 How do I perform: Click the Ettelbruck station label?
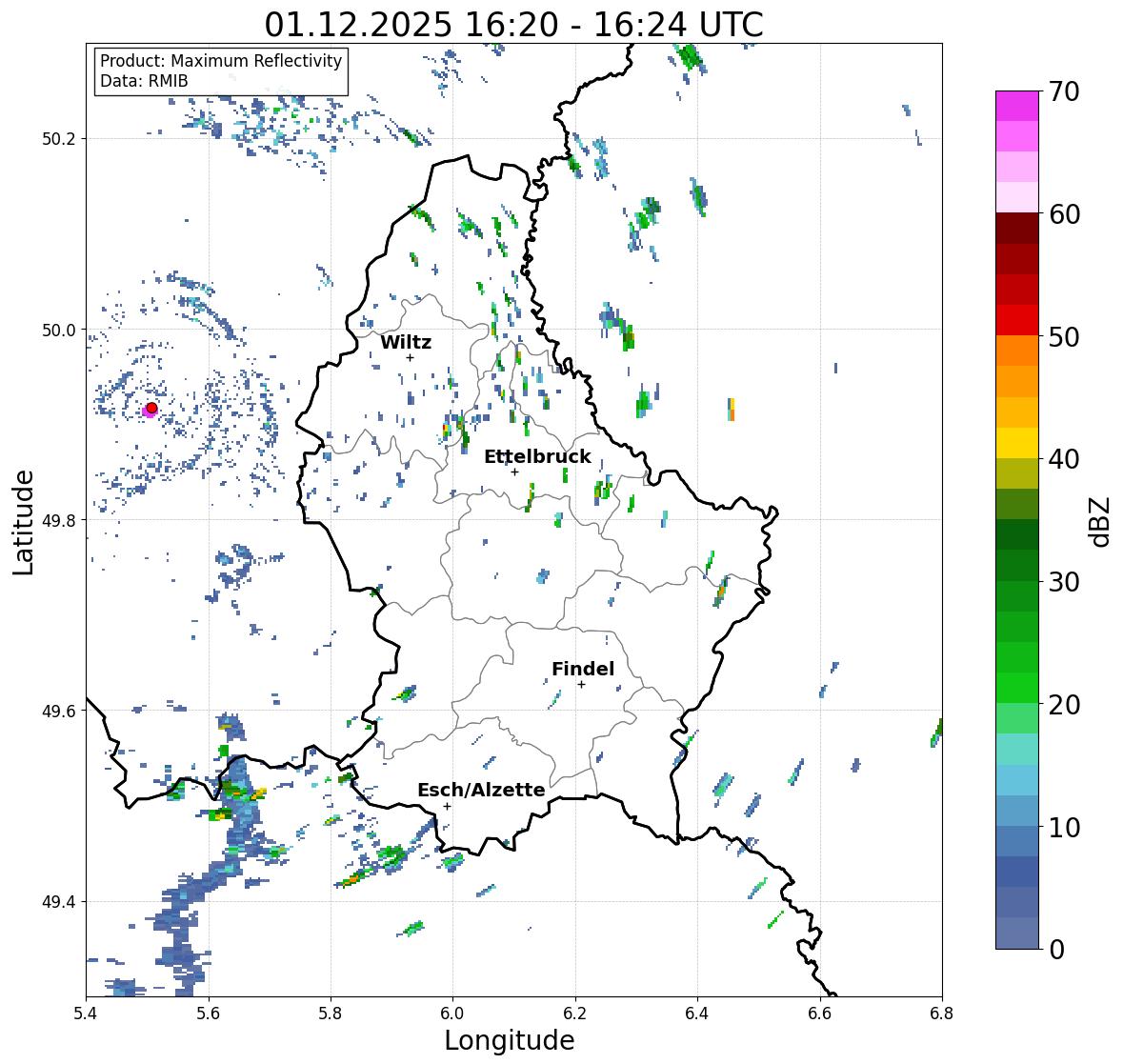click(538, 456)
